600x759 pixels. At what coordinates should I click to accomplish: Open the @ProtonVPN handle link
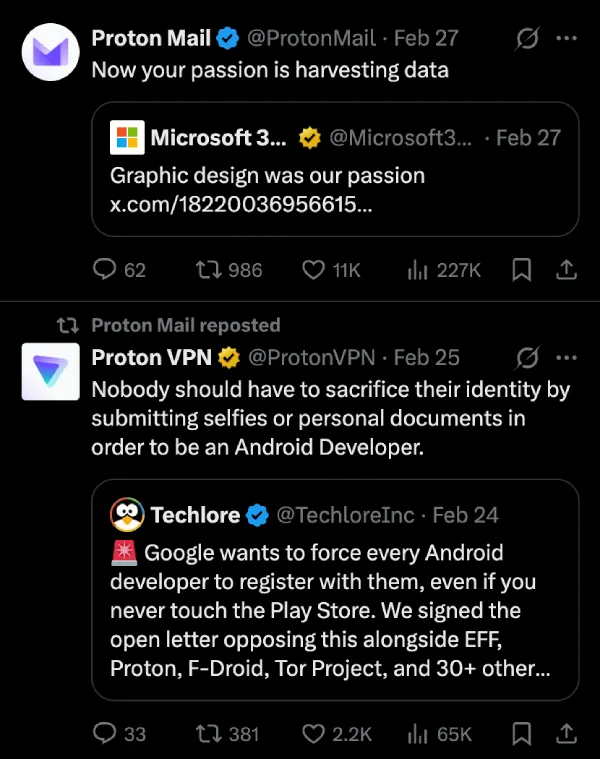click(x=312, y=357)
